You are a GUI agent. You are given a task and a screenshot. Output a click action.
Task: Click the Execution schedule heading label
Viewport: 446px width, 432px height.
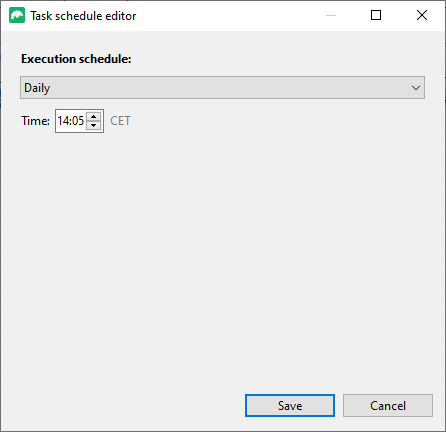point(76,59)
